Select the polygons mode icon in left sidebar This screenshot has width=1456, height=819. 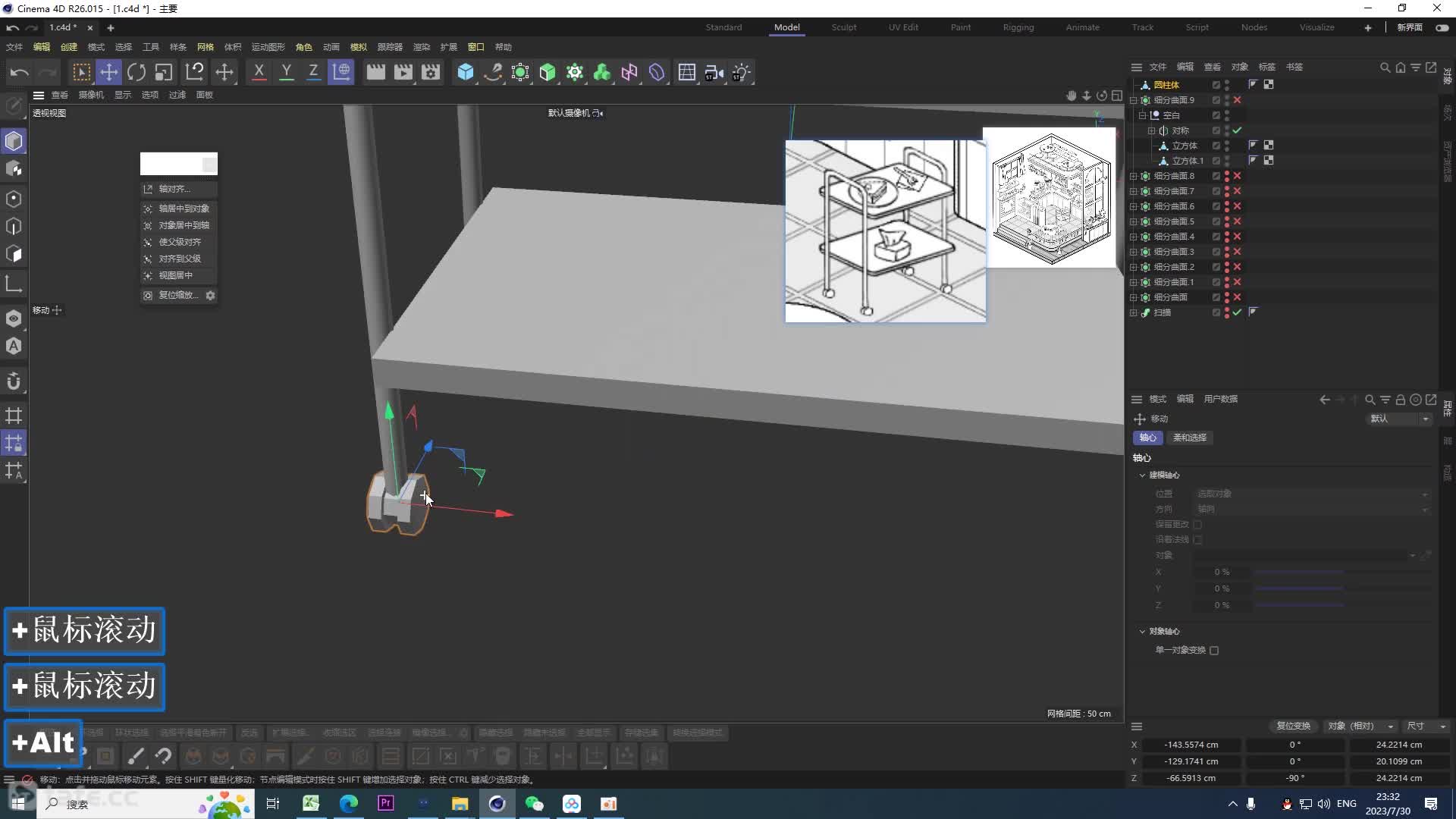coord(14,254)
